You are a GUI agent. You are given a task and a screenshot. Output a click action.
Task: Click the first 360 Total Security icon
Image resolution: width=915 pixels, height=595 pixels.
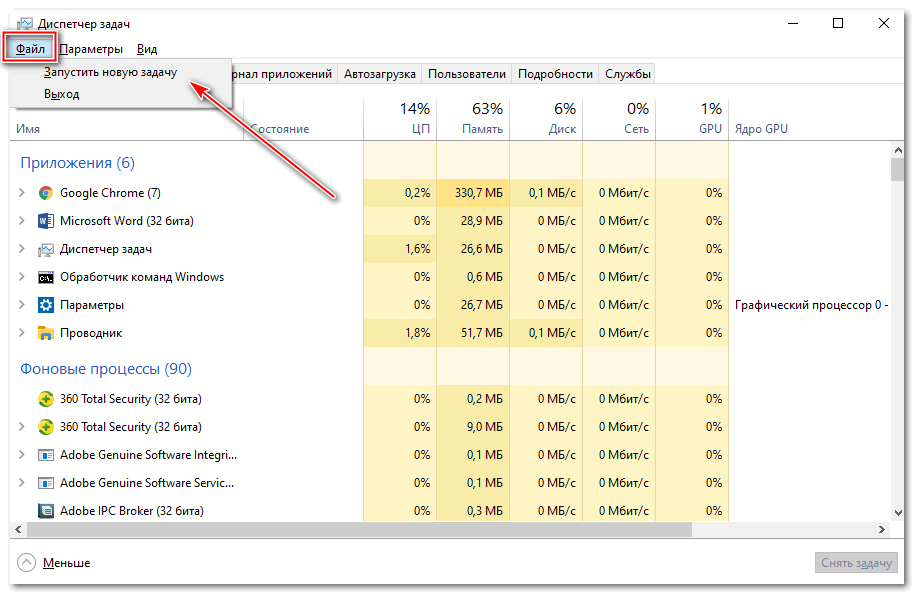click(46, 399)
